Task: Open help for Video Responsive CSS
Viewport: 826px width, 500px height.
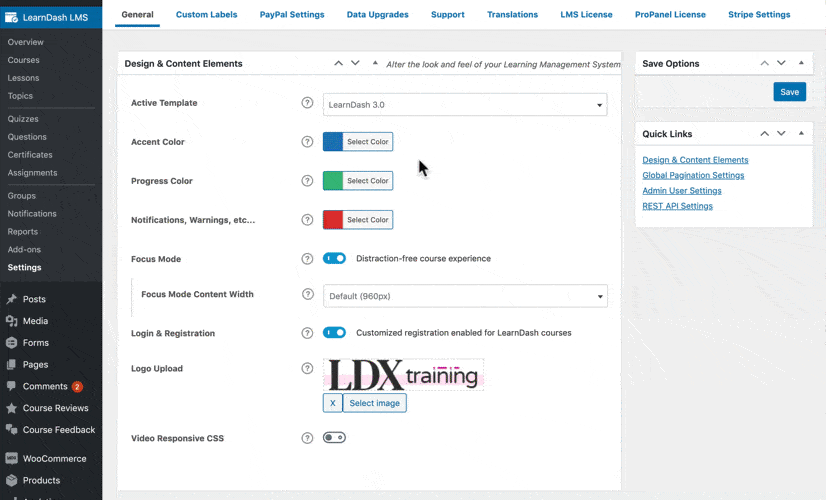Action: point(307,438)
